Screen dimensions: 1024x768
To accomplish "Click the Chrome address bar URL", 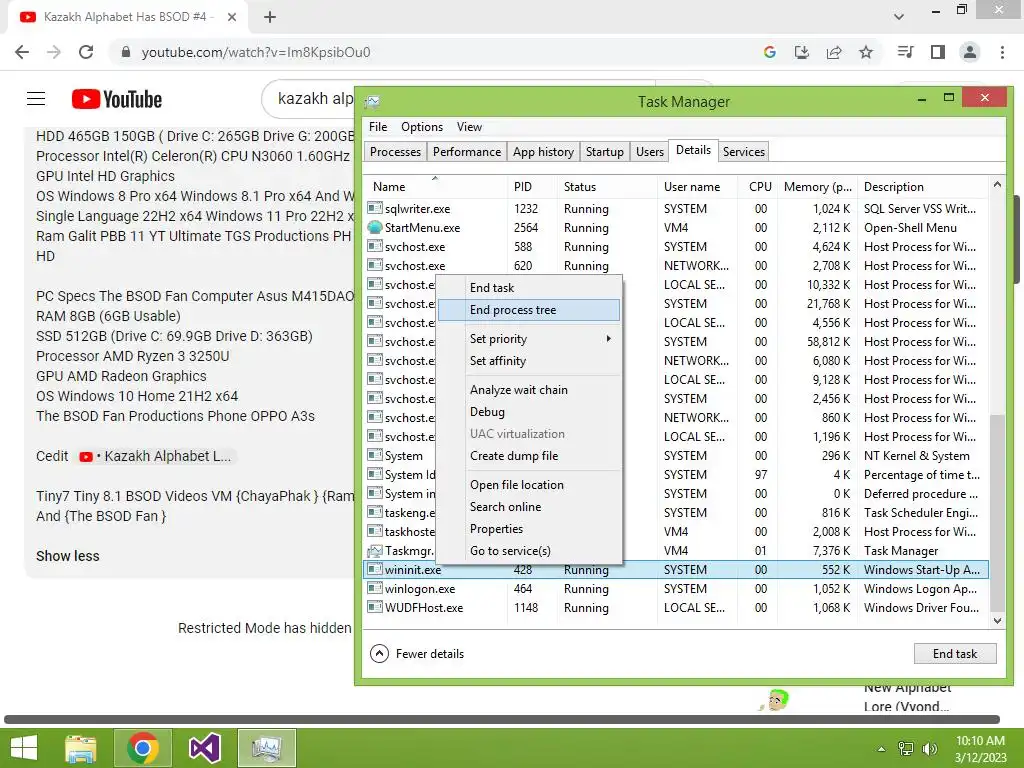I will tap(256, 52).
